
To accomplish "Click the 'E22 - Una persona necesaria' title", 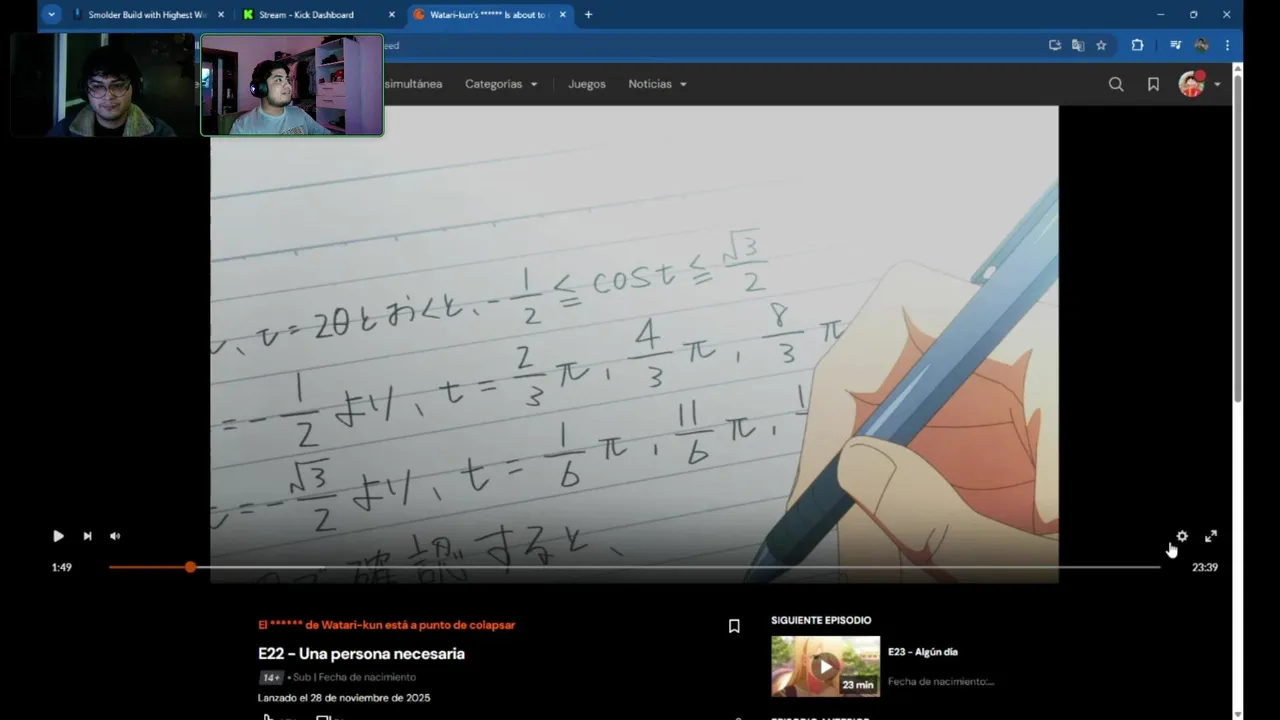I will tap(361, 653).
